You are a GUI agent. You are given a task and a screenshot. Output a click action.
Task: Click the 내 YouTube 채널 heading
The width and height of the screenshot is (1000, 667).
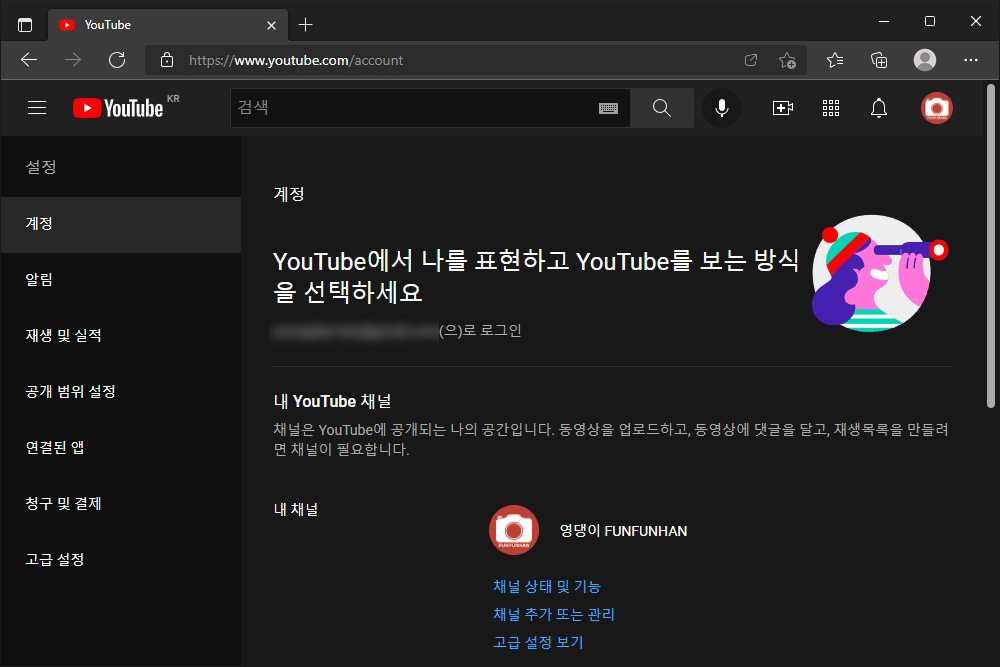tap(332, 402)
